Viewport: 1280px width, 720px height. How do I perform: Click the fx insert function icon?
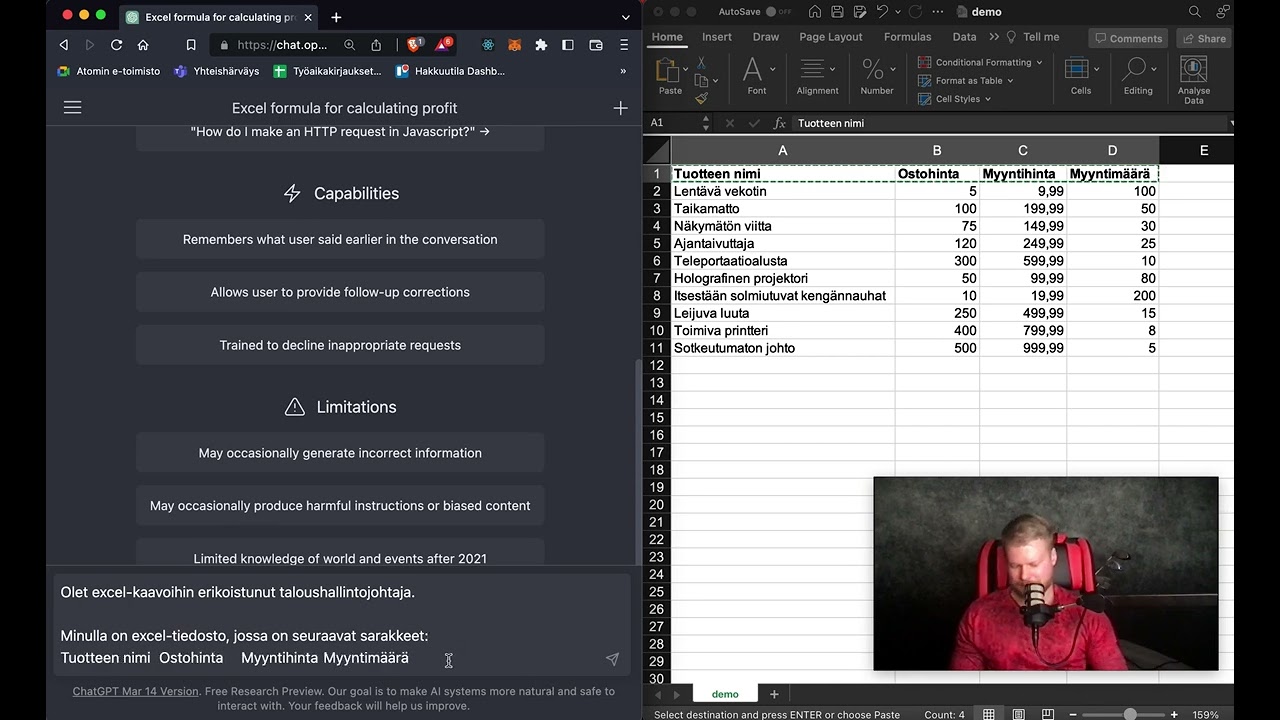[x=780, y=123]
